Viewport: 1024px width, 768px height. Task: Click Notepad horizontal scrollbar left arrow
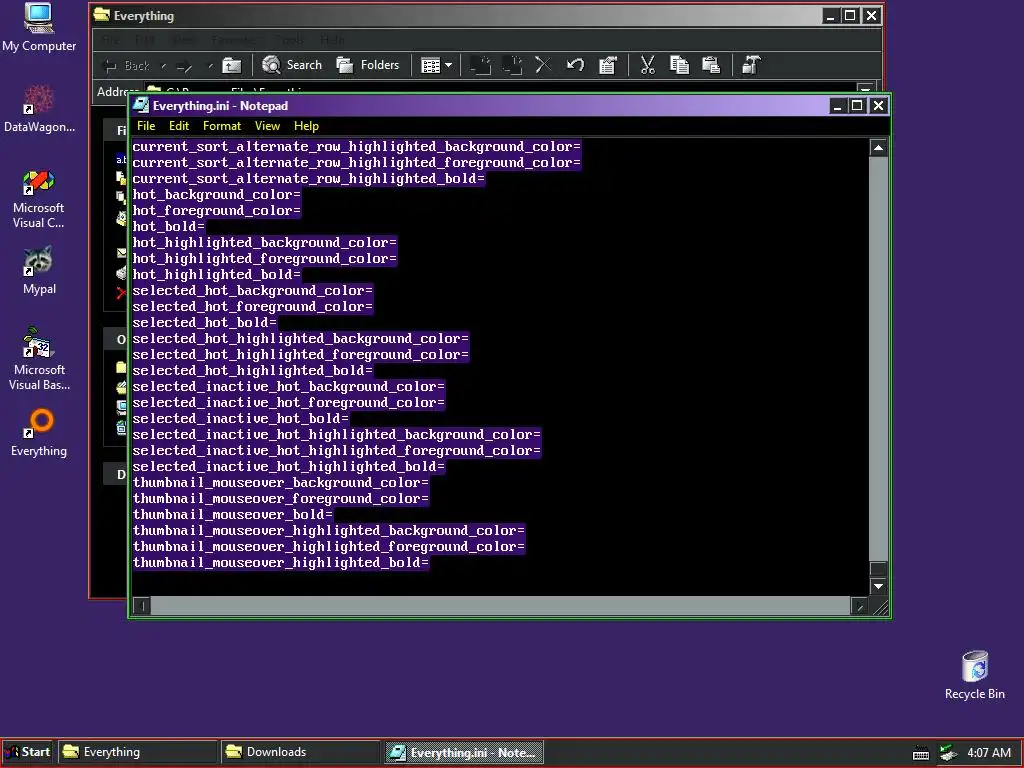pos(142,606)
